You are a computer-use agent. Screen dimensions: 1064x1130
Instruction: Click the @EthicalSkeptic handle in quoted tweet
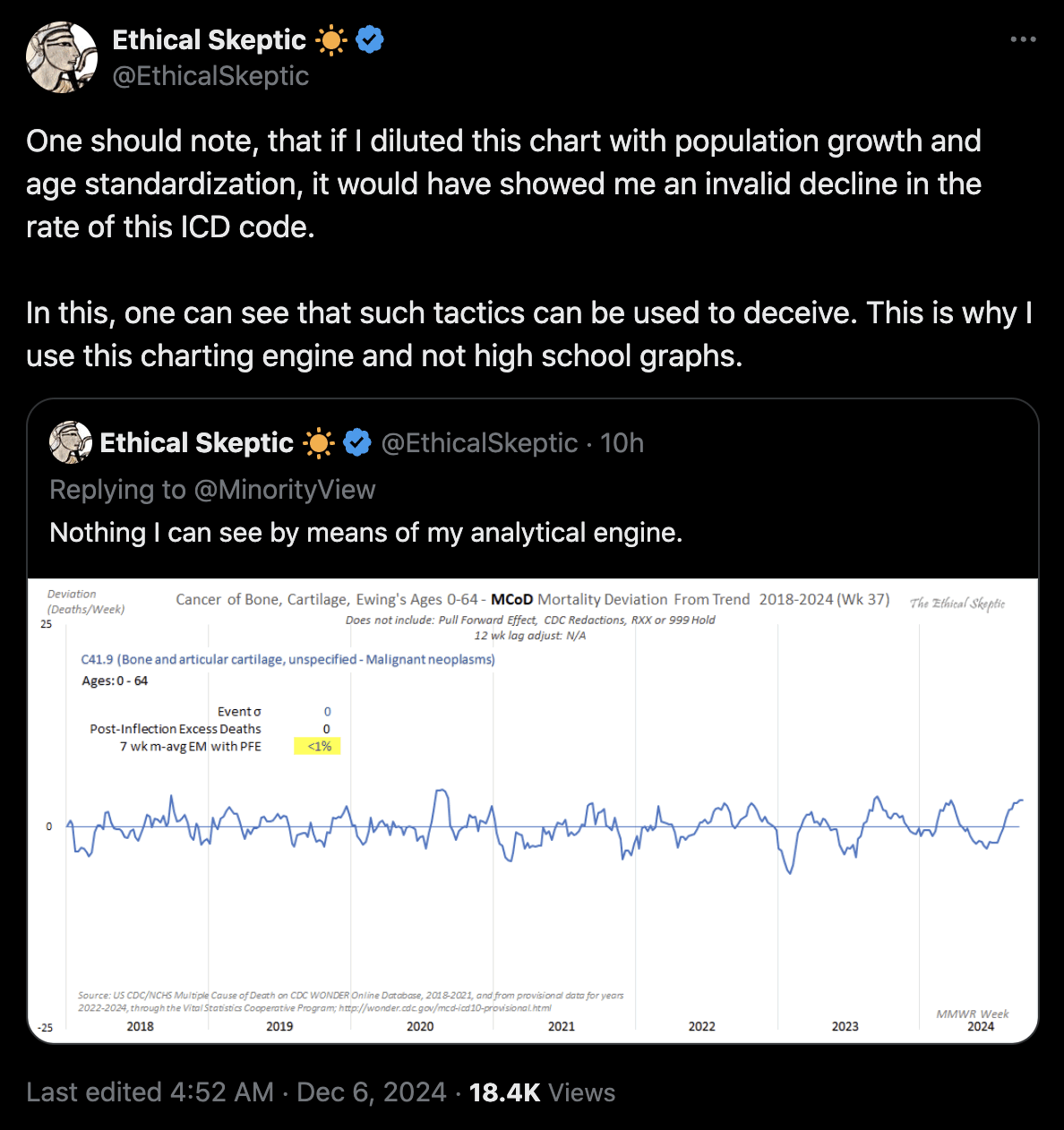479,443
